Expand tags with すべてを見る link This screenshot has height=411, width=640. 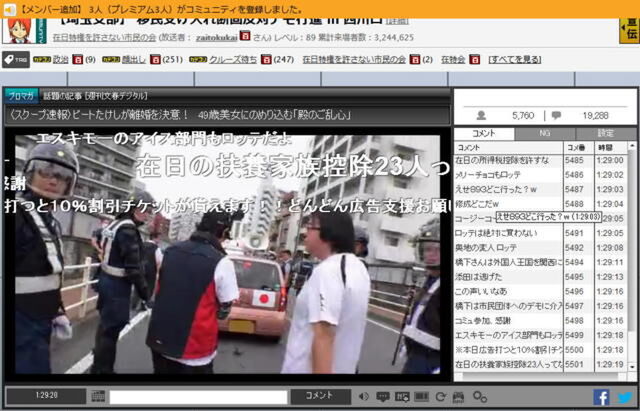pos(515,60)
